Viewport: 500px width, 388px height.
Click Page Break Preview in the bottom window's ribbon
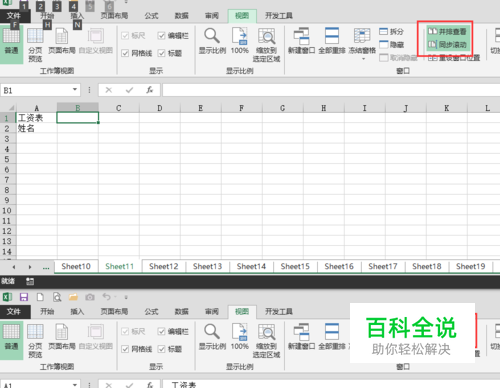(35, 341)
